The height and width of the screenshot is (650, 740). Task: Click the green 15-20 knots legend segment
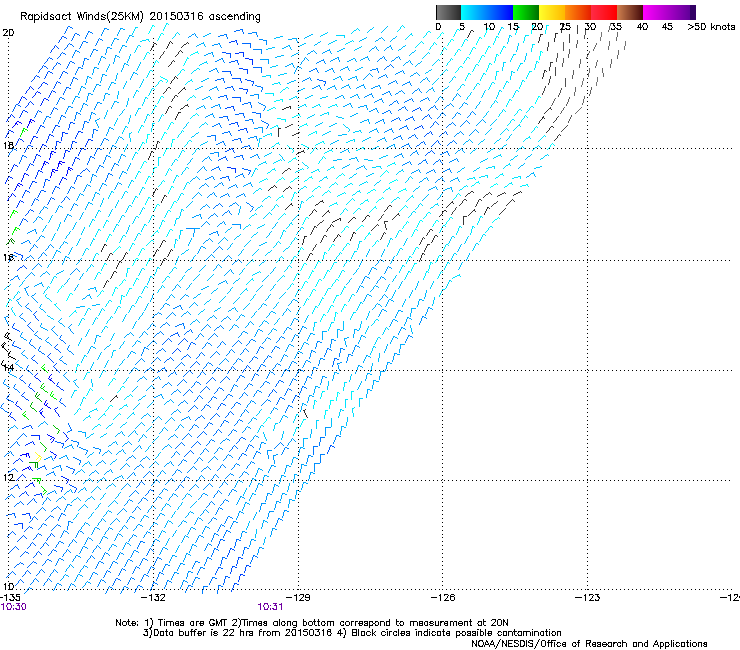[526, 12]
